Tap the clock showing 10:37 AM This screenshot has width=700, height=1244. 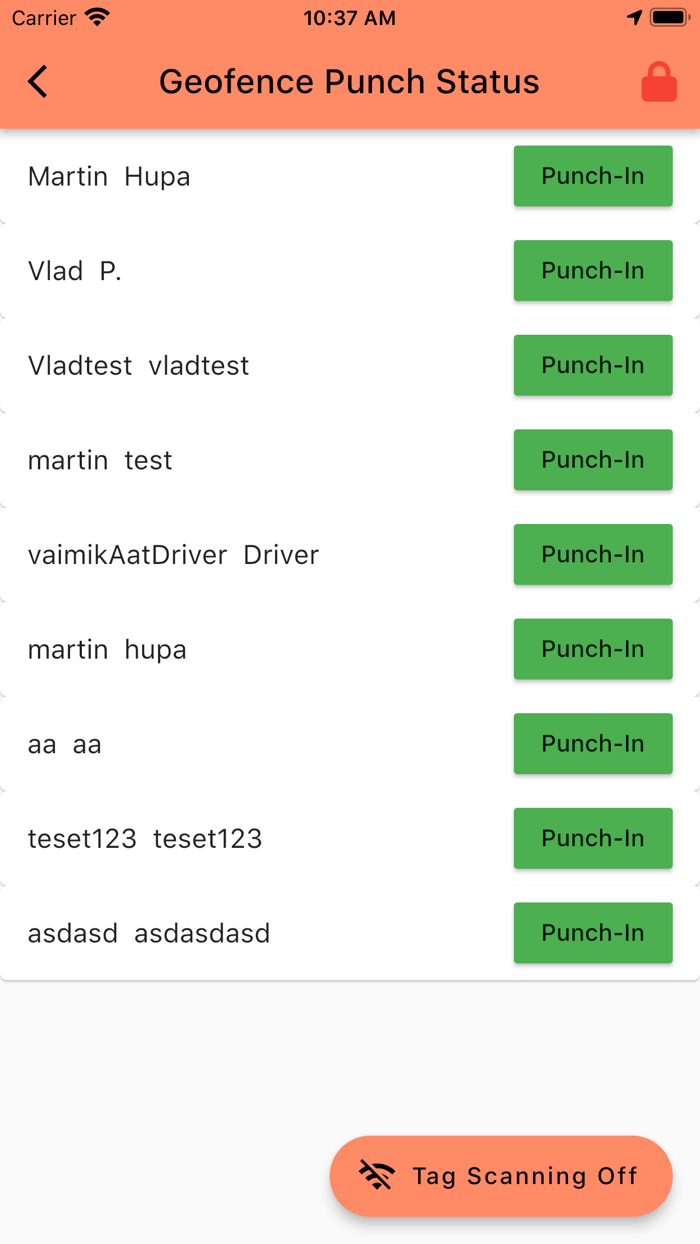pos(350,17)
